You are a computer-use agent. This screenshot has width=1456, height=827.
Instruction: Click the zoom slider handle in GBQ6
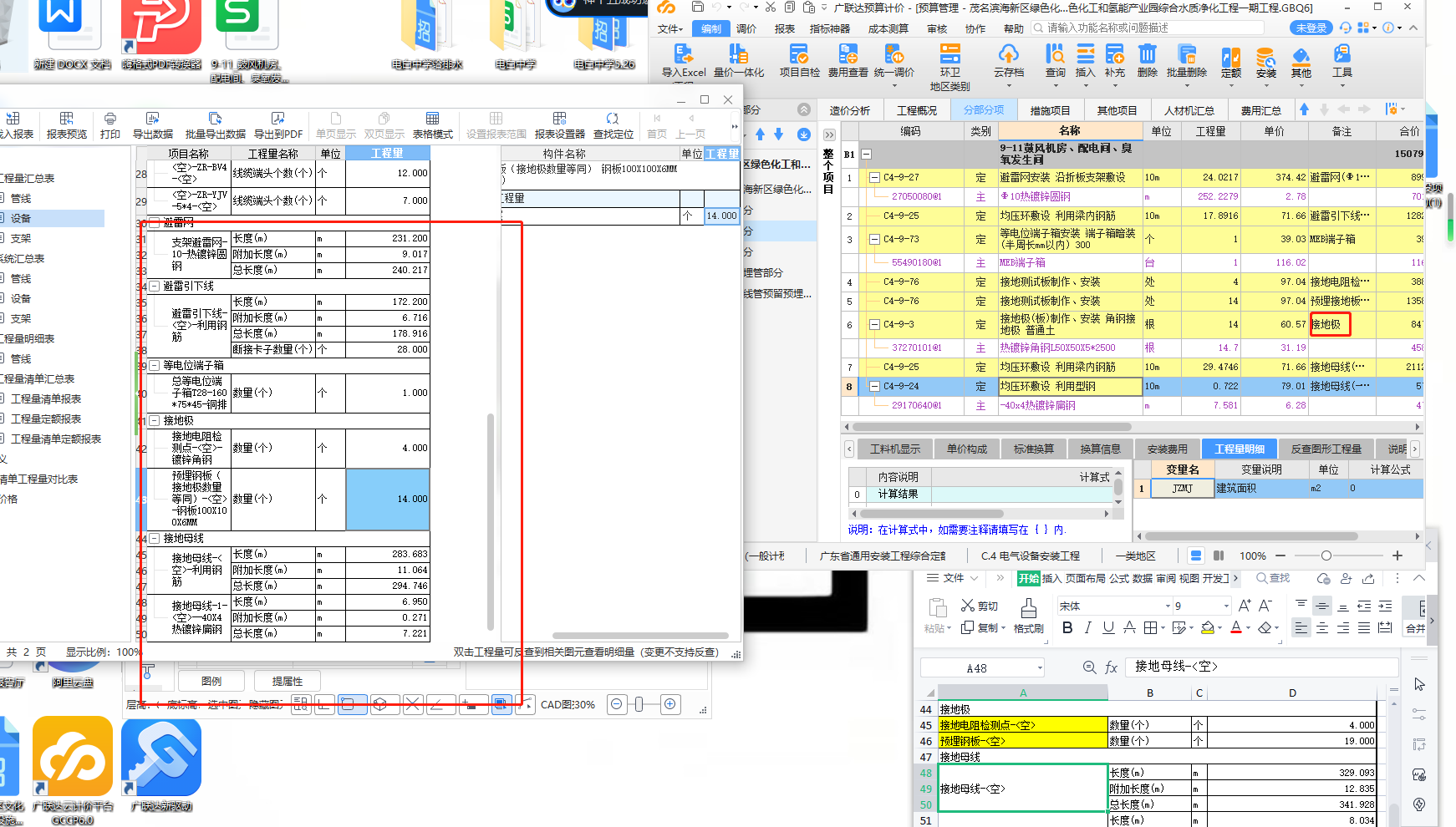pyautogui.click(x=1326, y=556)
